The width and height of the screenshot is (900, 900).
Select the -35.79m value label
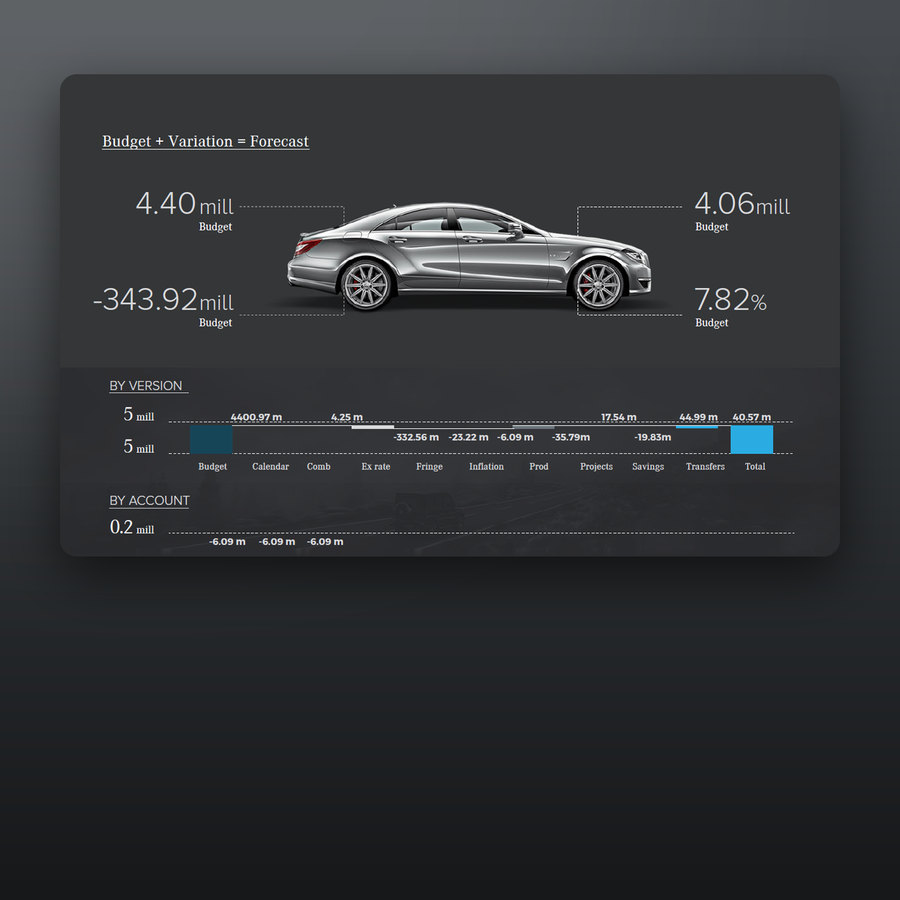(x=571, y=437)
